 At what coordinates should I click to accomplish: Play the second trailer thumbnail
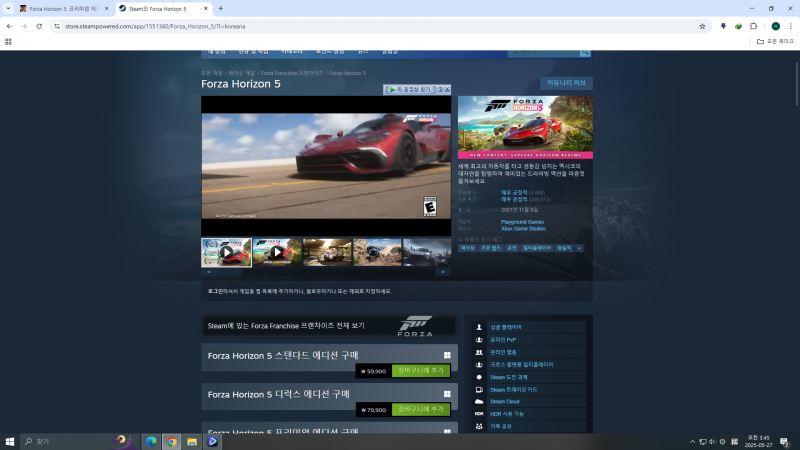277,252
